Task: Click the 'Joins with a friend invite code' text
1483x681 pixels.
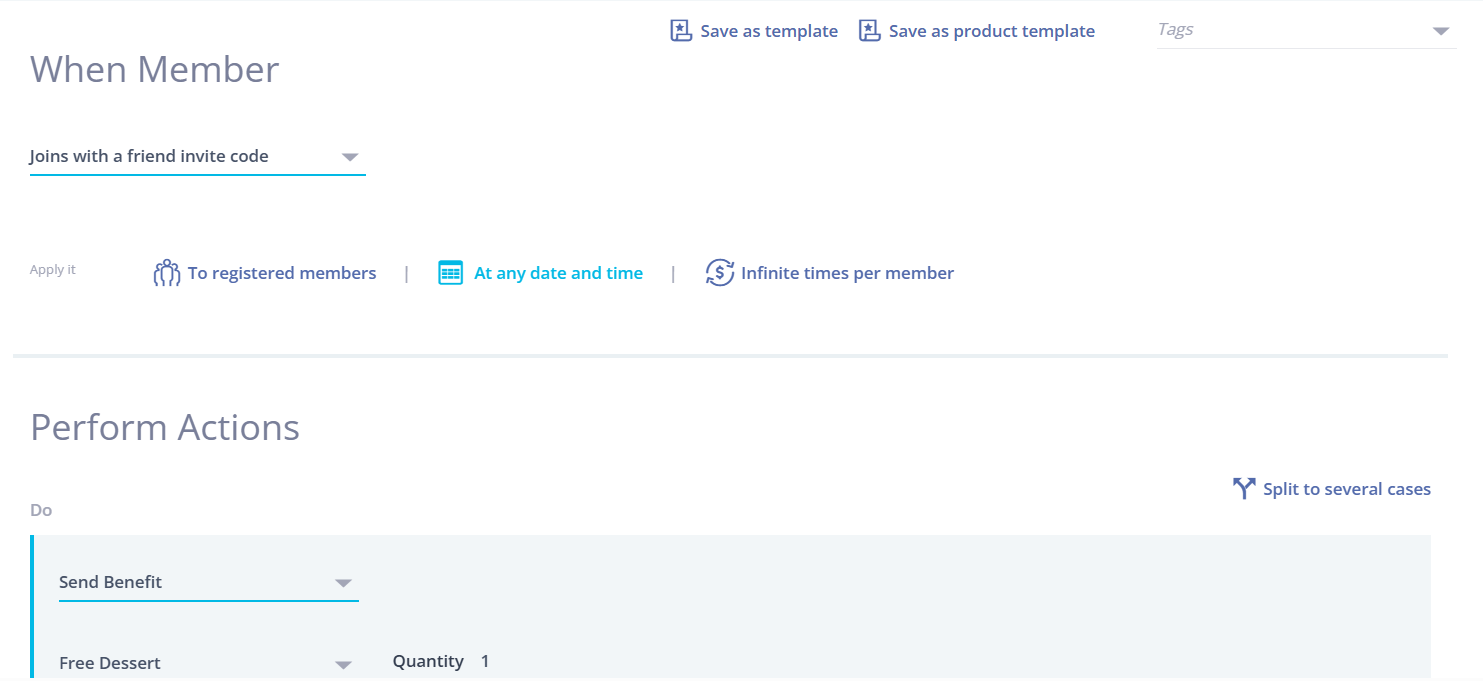Action: click(149, 156)
